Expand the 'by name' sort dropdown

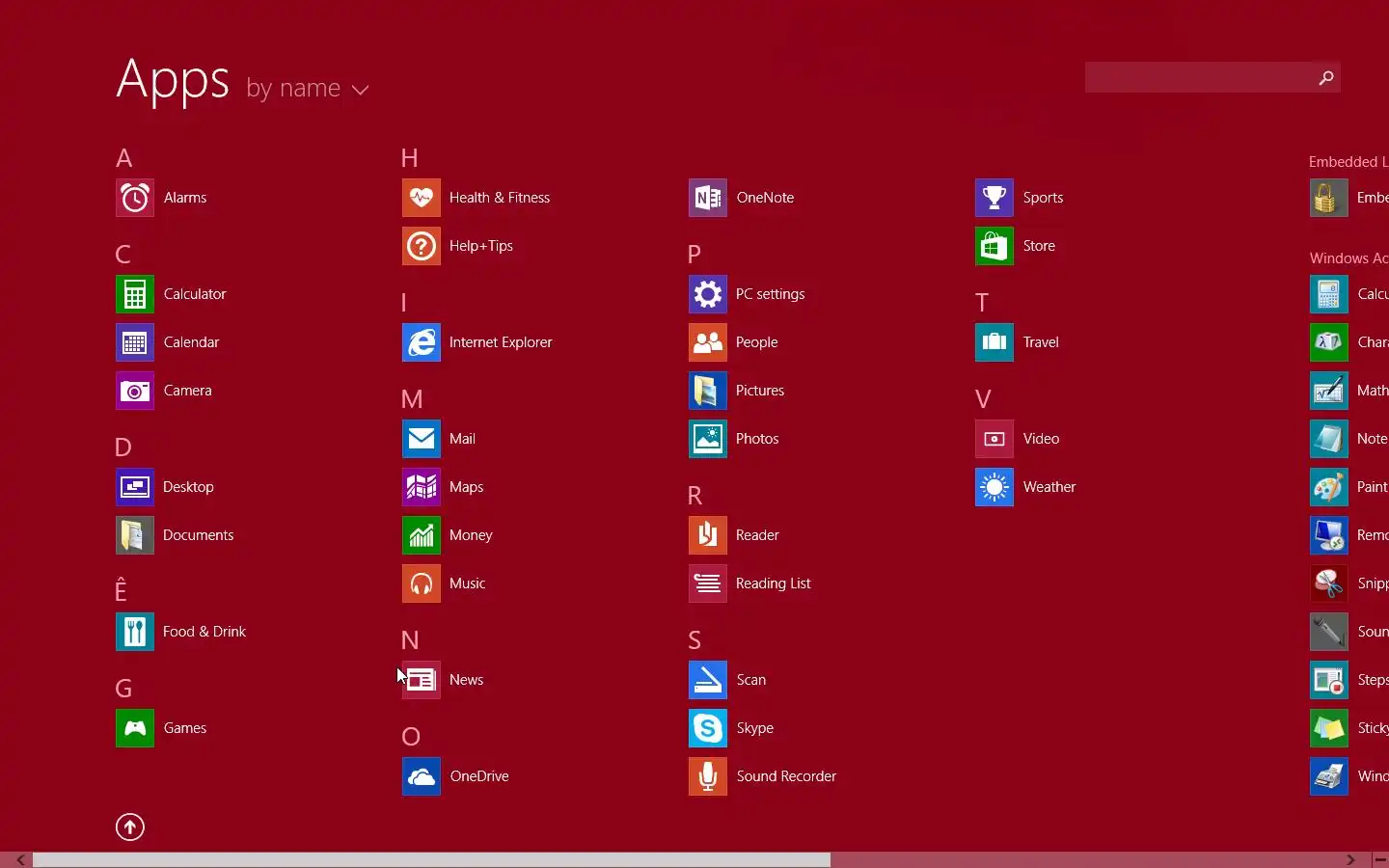pos(308,88)
